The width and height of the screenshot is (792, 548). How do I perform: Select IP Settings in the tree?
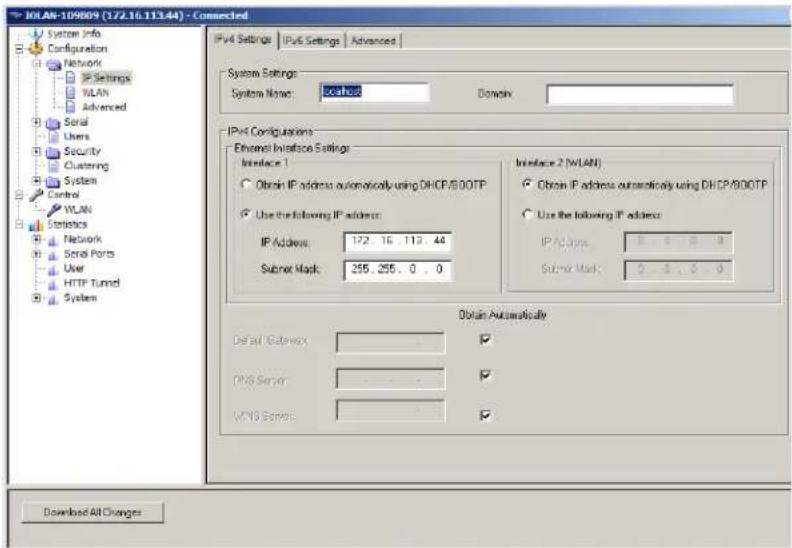click(x=107, y=78)
